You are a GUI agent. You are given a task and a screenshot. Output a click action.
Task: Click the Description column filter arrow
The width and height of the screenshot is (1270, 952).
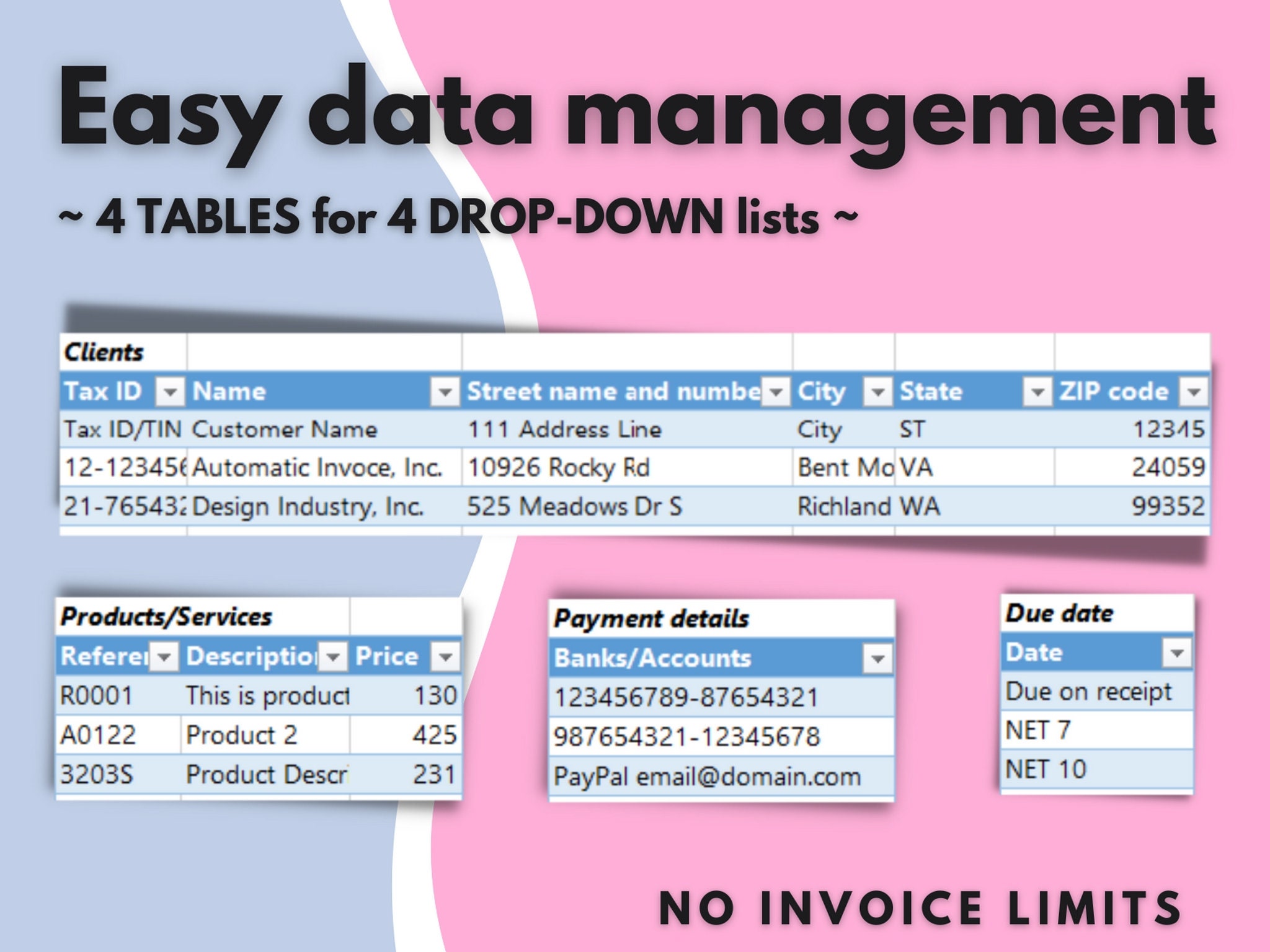click(333, 656)
